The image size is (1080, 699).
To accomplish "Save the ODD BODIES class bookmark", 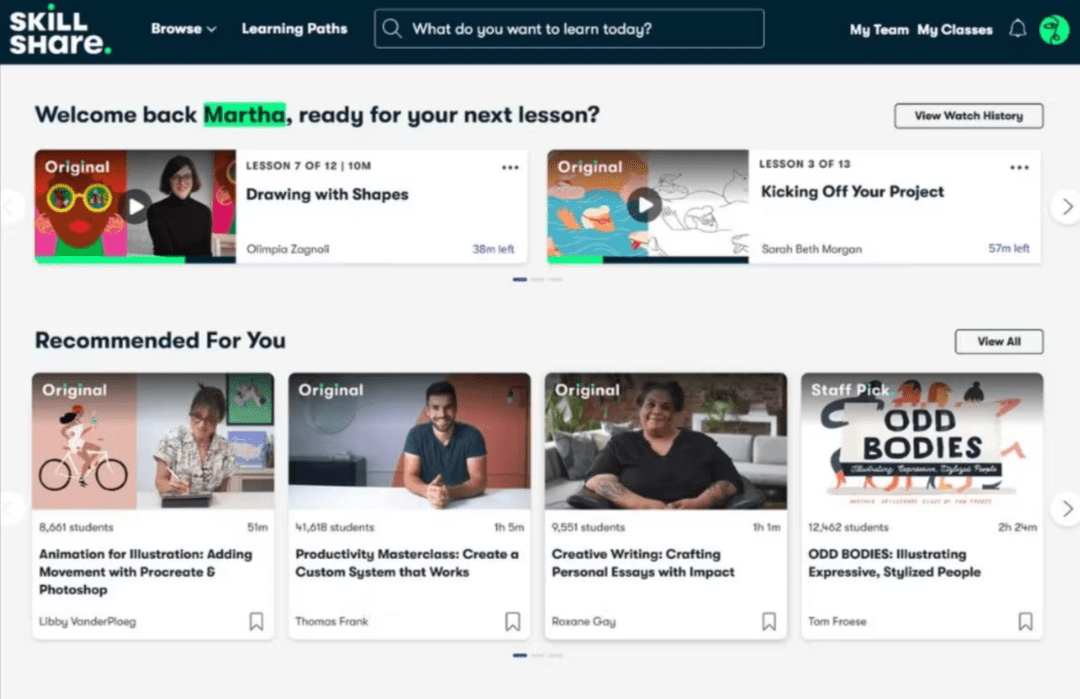I will coord(1025,621).
